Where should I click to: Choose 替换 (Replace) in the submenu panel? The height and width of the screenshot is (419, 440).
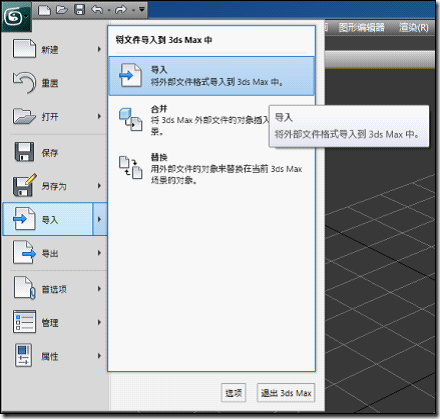coord(211,168)
